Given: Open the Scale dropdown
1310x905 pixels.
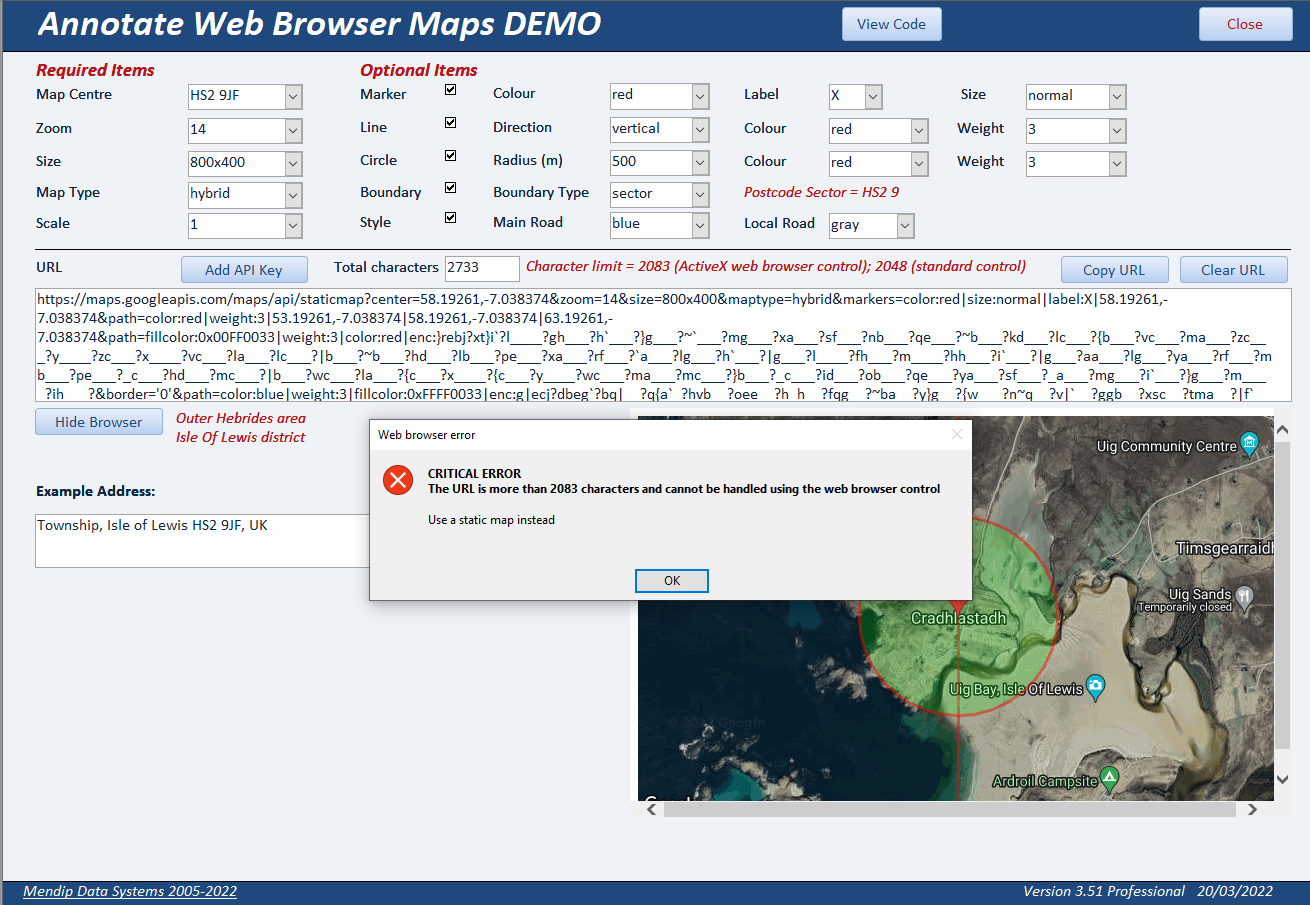Looking at the screenshot, I should point(293,226).
